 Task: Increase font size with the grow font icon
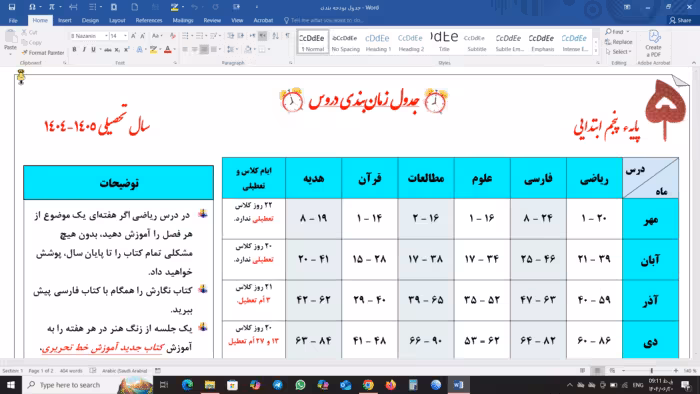[x=133, y=36]
